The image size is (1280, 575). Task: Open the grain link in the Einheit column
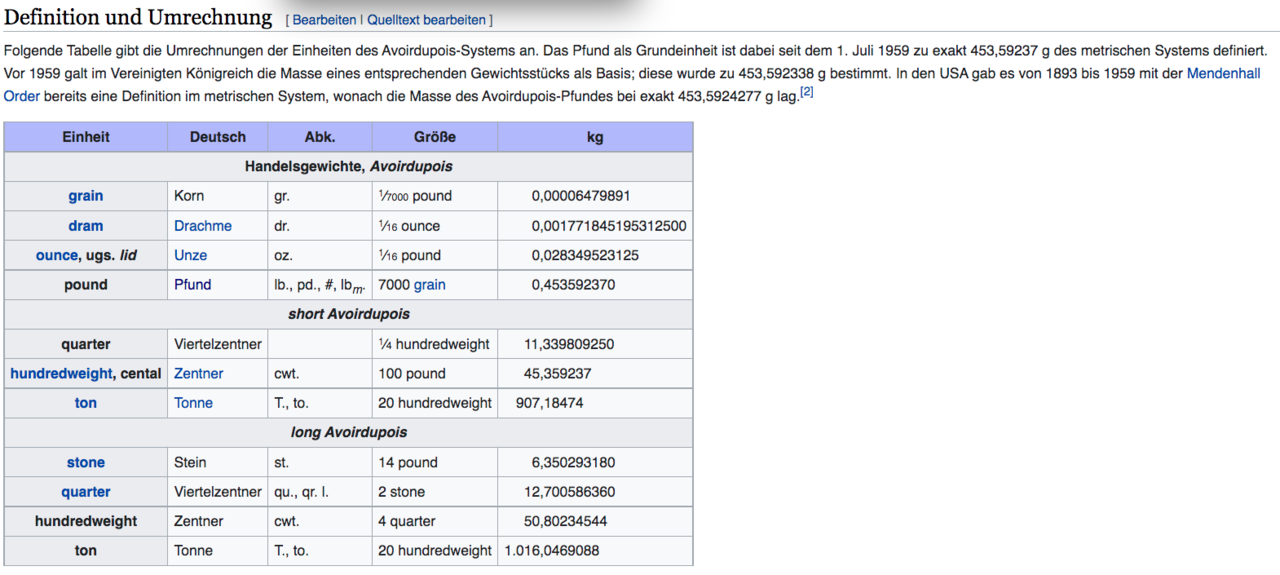pos(85,196)
